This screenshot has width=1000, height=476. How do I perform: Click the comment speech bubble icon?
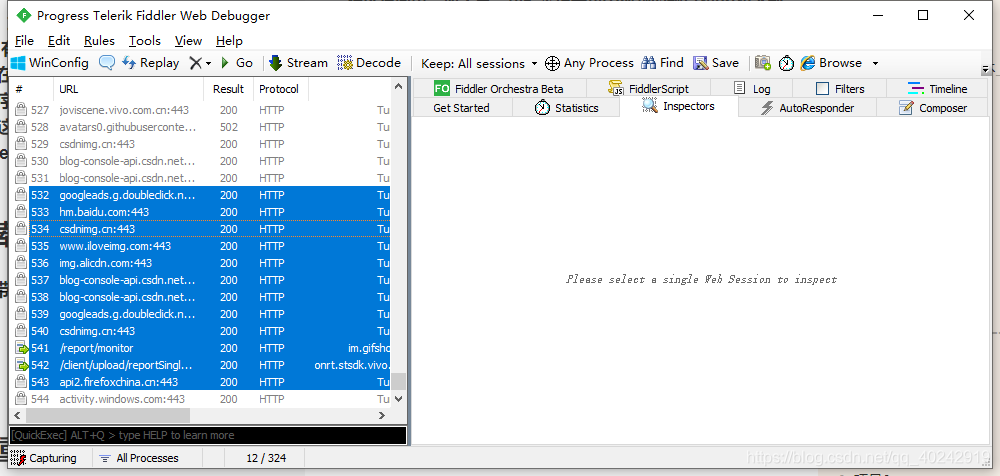click(x=107, y=63)
